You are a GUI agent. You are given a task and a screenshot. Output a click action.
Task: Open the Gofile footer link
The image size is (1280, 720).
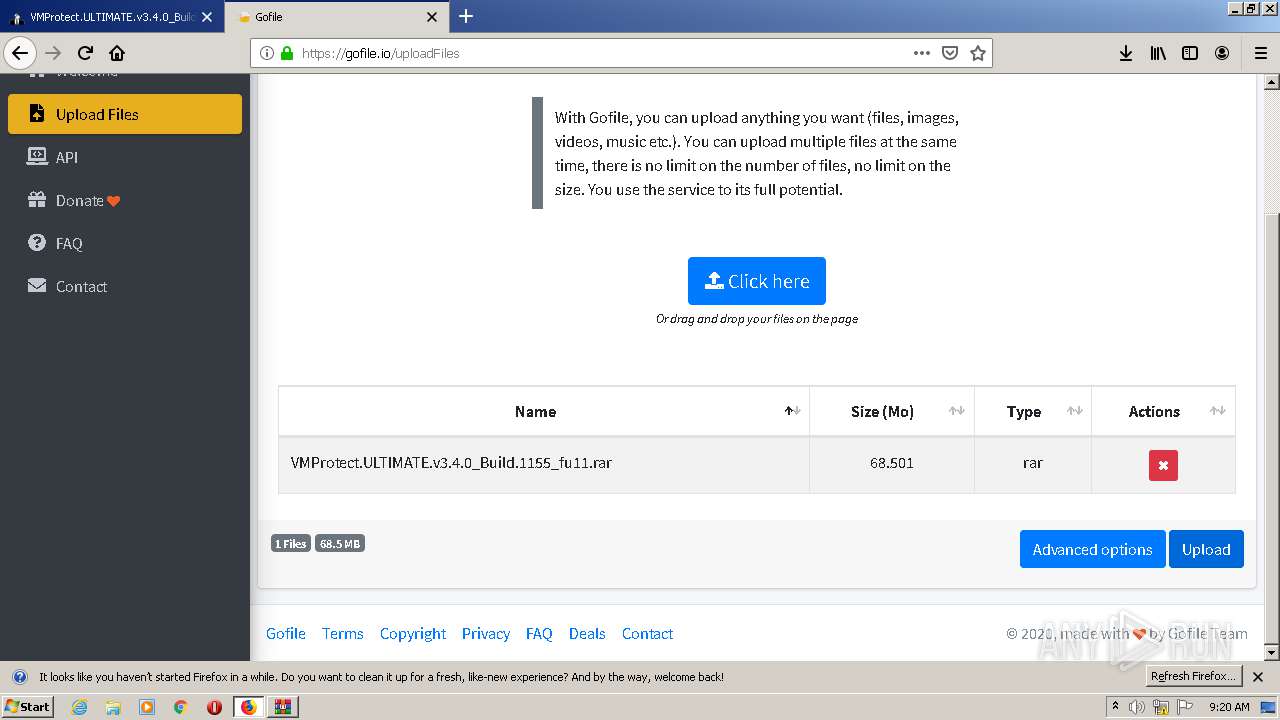pyautogui.click(x=286, y=633)
